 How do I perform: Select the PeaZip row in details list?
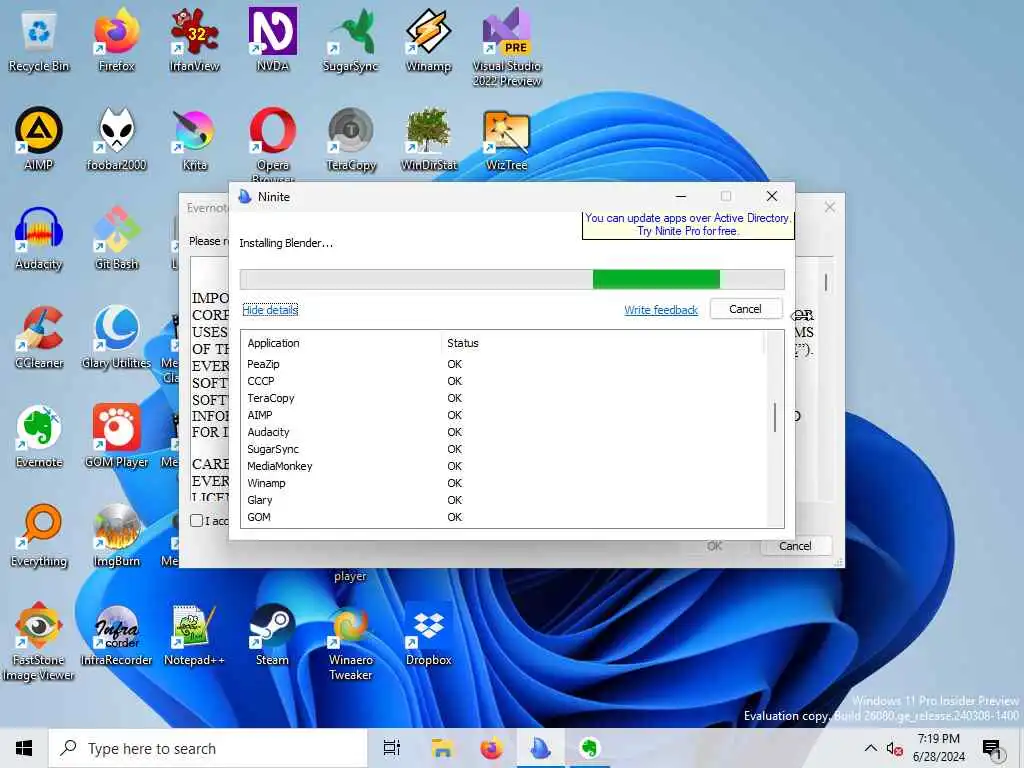click(503, 364)
